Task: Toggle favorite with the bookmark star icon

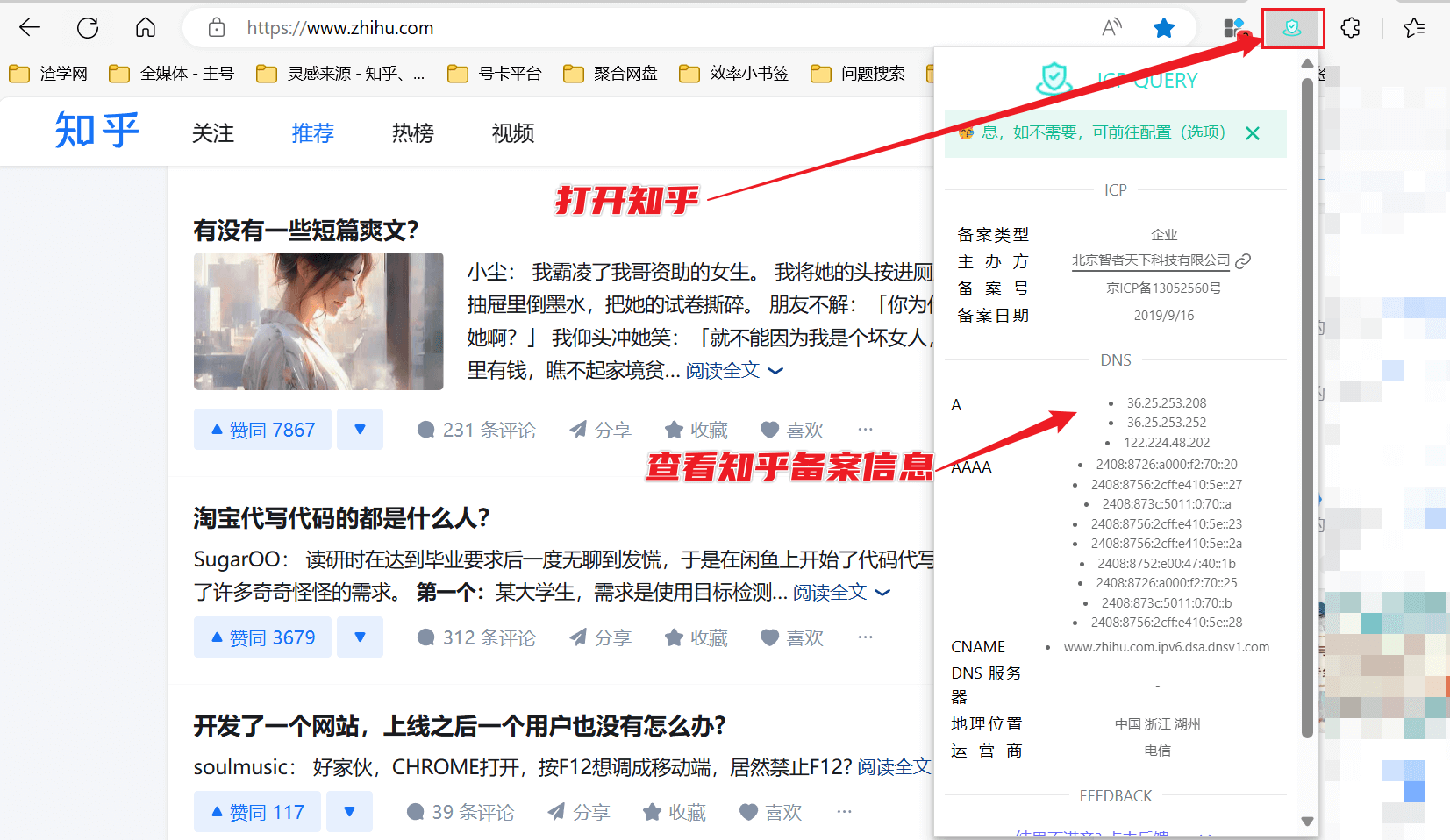Action: click(x=1164, y=27)
